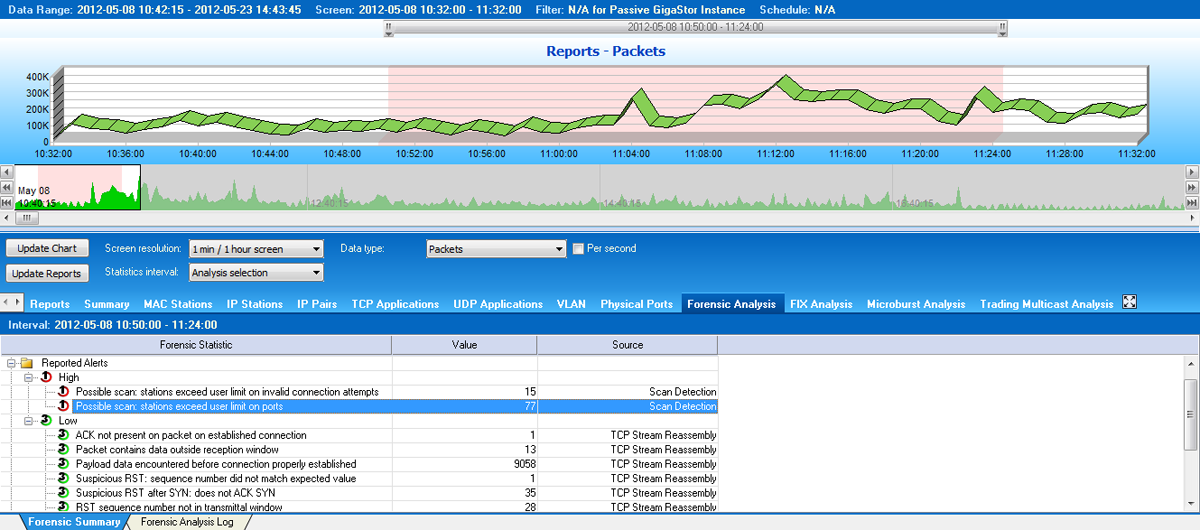This screenshot has height=530, width=1200.
Task: Jump to timeline start with skip-back button
Action: pyautogui.click(x=7, y=202)
